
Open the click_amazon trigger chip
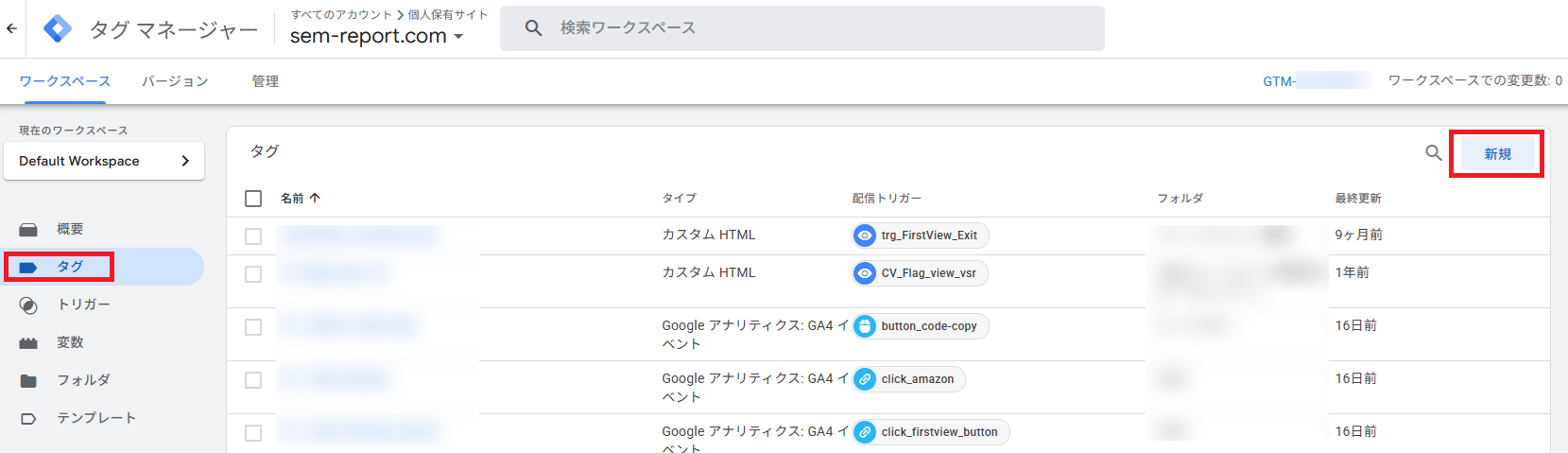[908, 379]
